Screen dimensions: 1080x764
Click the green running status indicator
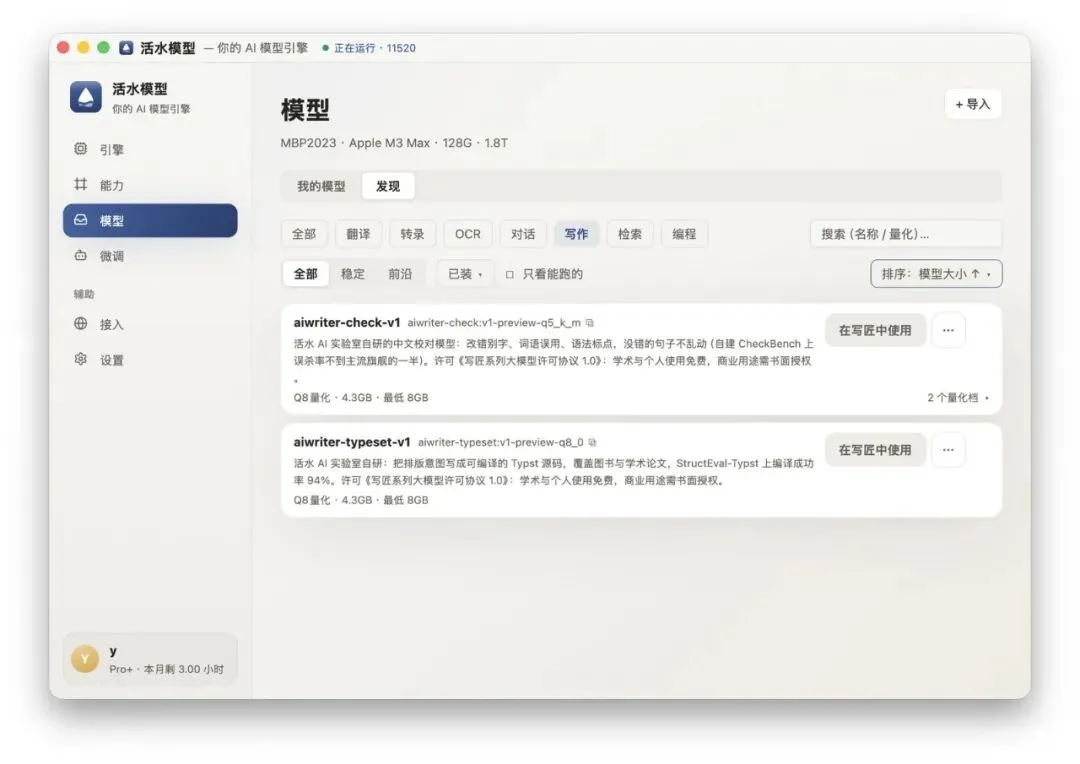tap(326, 48)
